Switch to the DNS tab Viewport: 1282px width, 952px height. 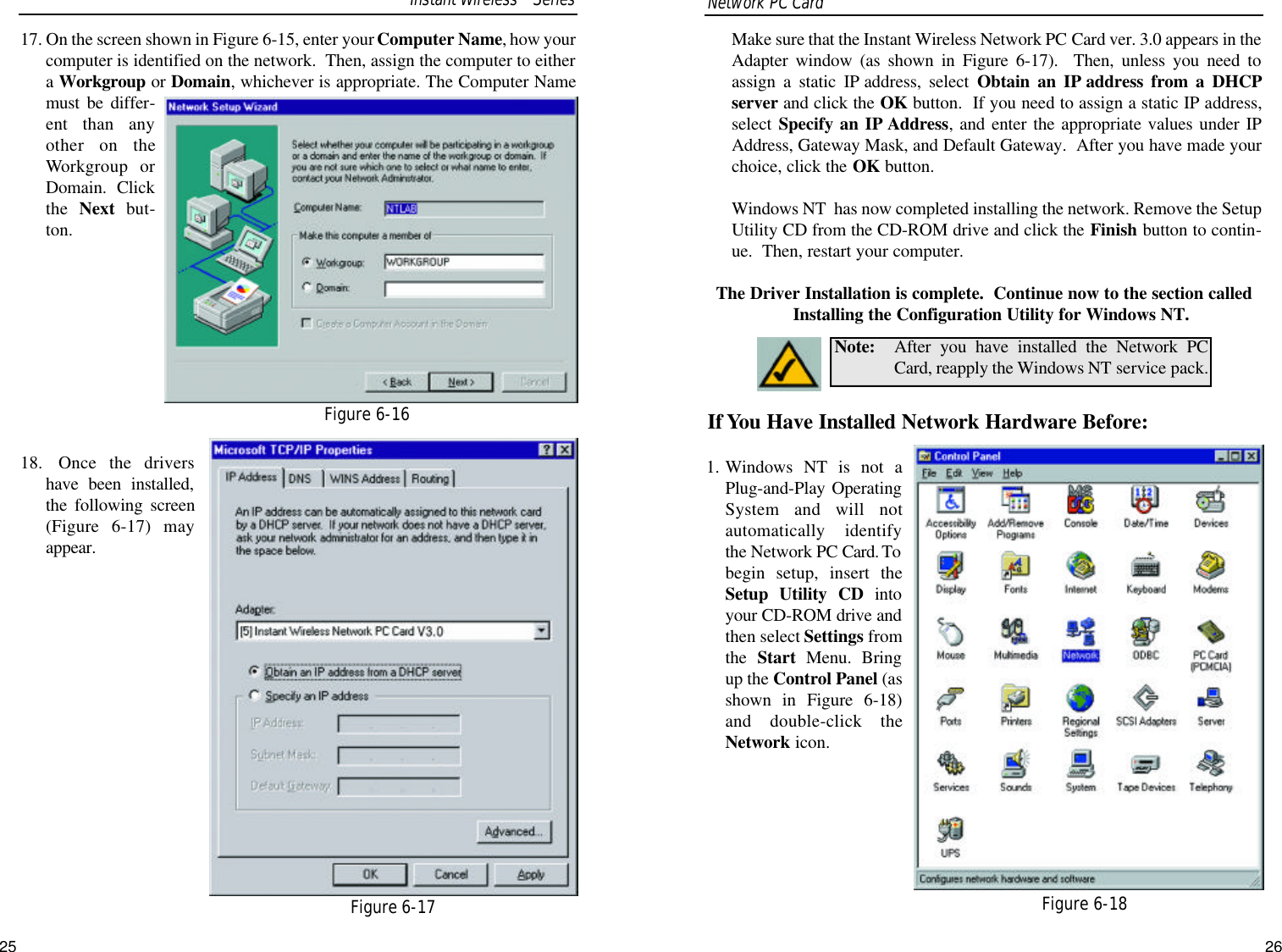tap(300, 479)
